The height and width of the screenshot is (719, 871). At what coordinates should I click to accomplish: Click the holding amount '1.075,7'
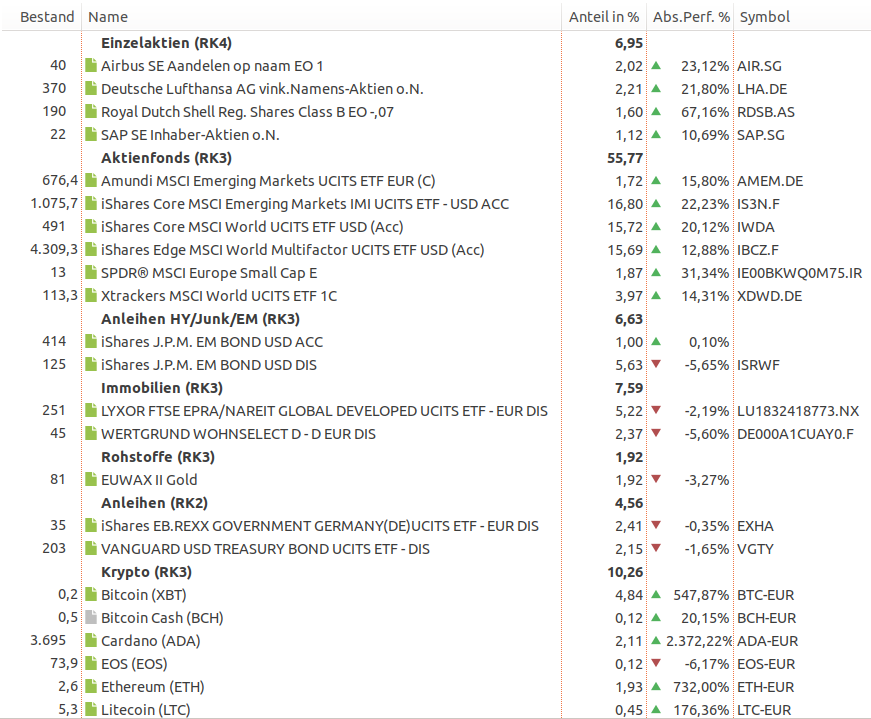(x=54, y=203)
